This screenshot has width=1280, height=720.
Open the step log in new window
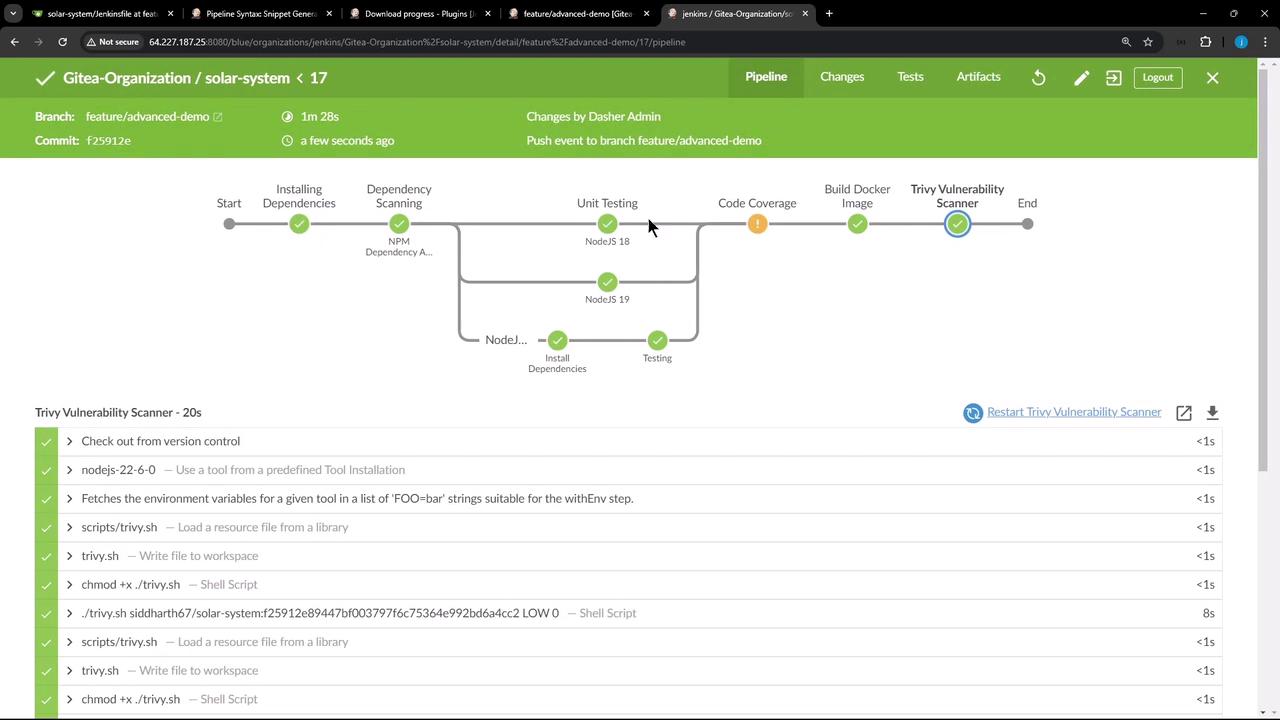pyautogui.click(x=1184, y=413)
